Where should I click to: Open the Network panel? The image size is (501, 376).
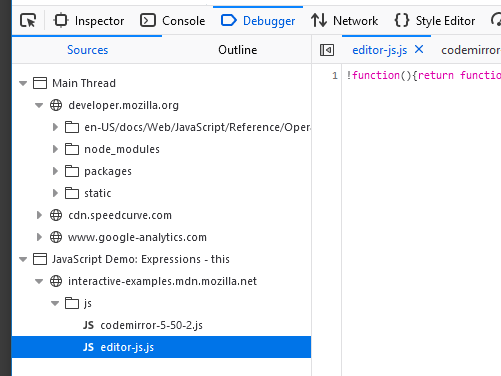click(345, 21)
